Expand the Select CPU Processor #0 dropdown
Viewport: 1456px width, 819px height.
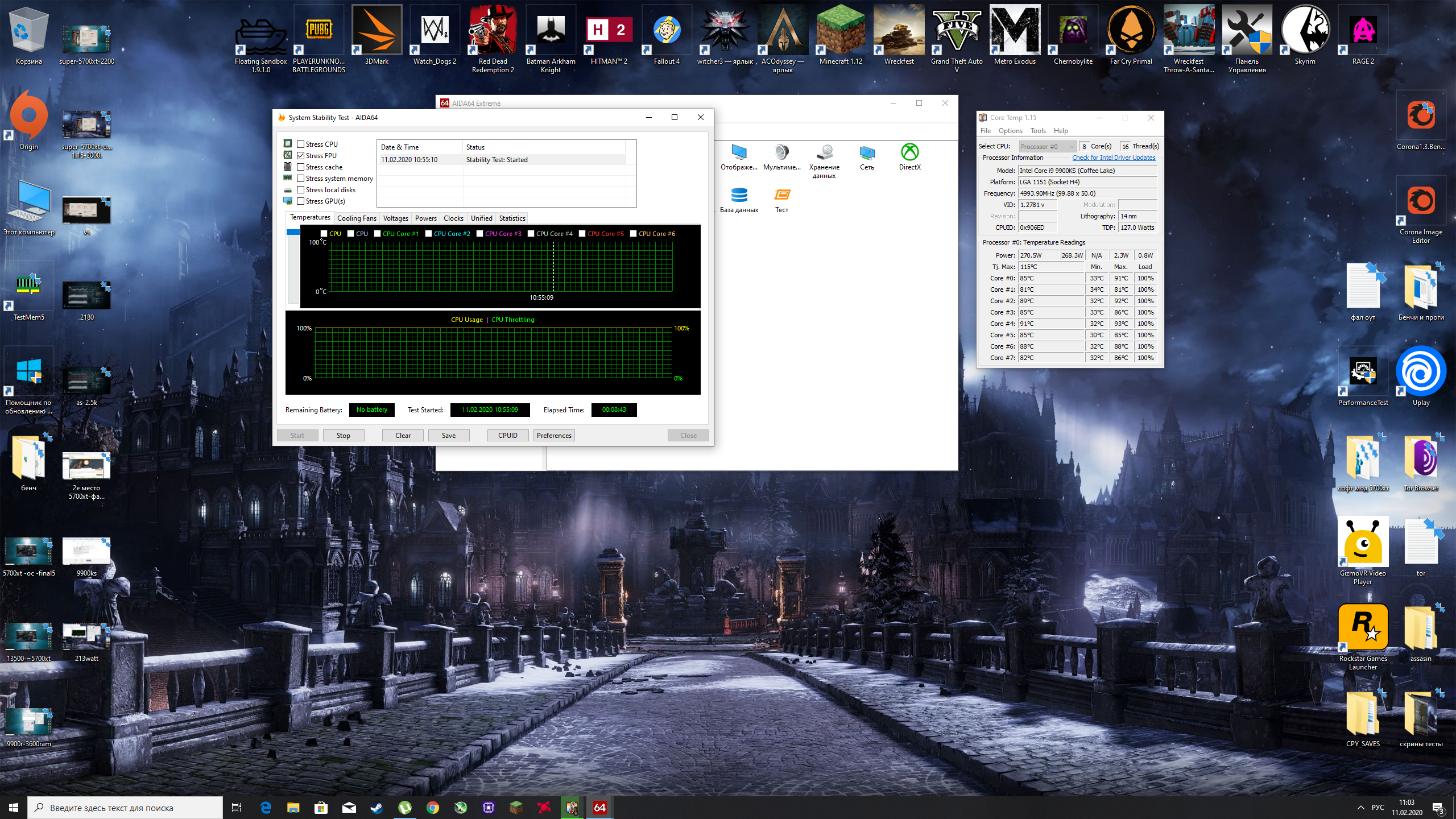tap(1047, 147)
